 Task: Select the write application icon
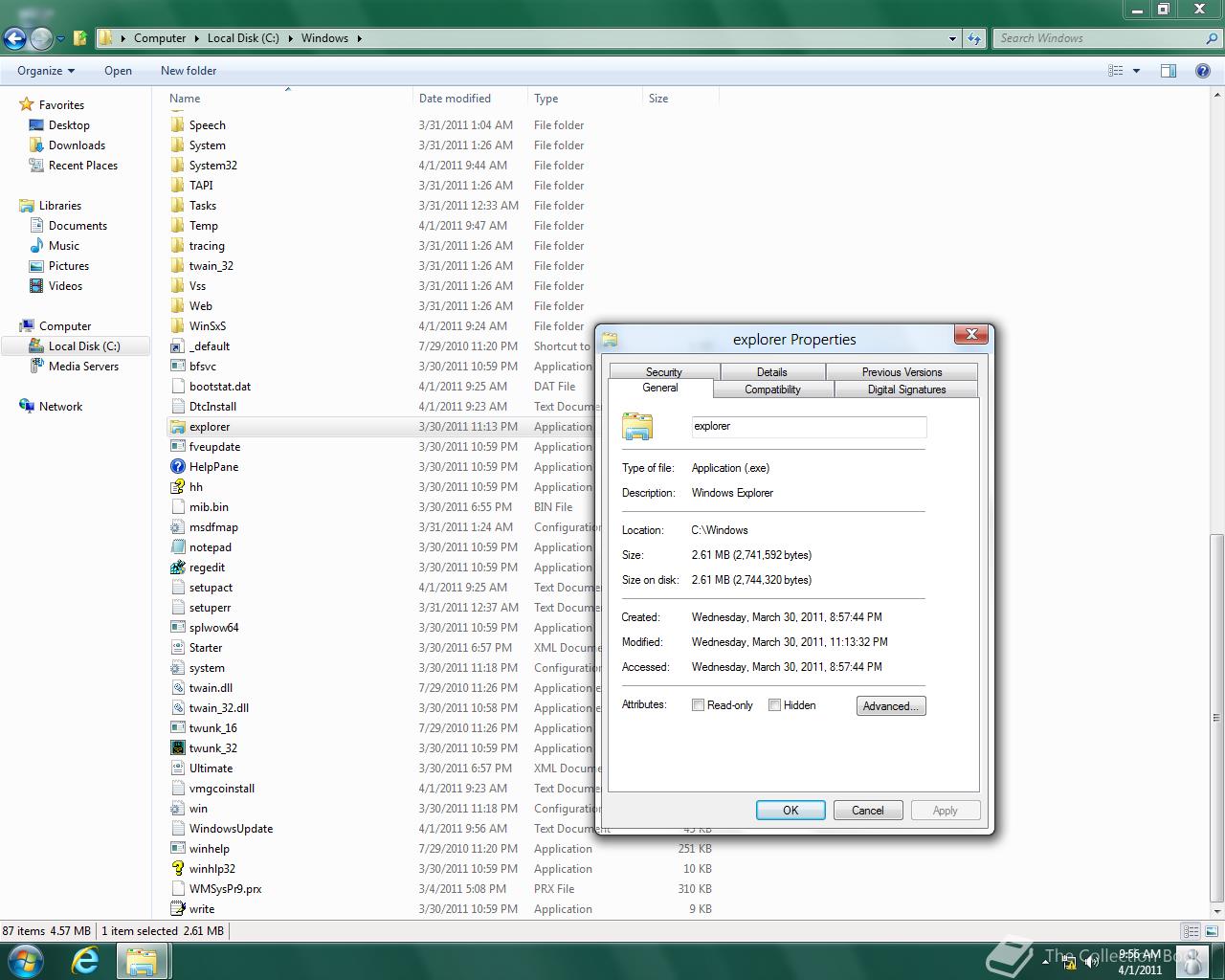tap(177, 909)
